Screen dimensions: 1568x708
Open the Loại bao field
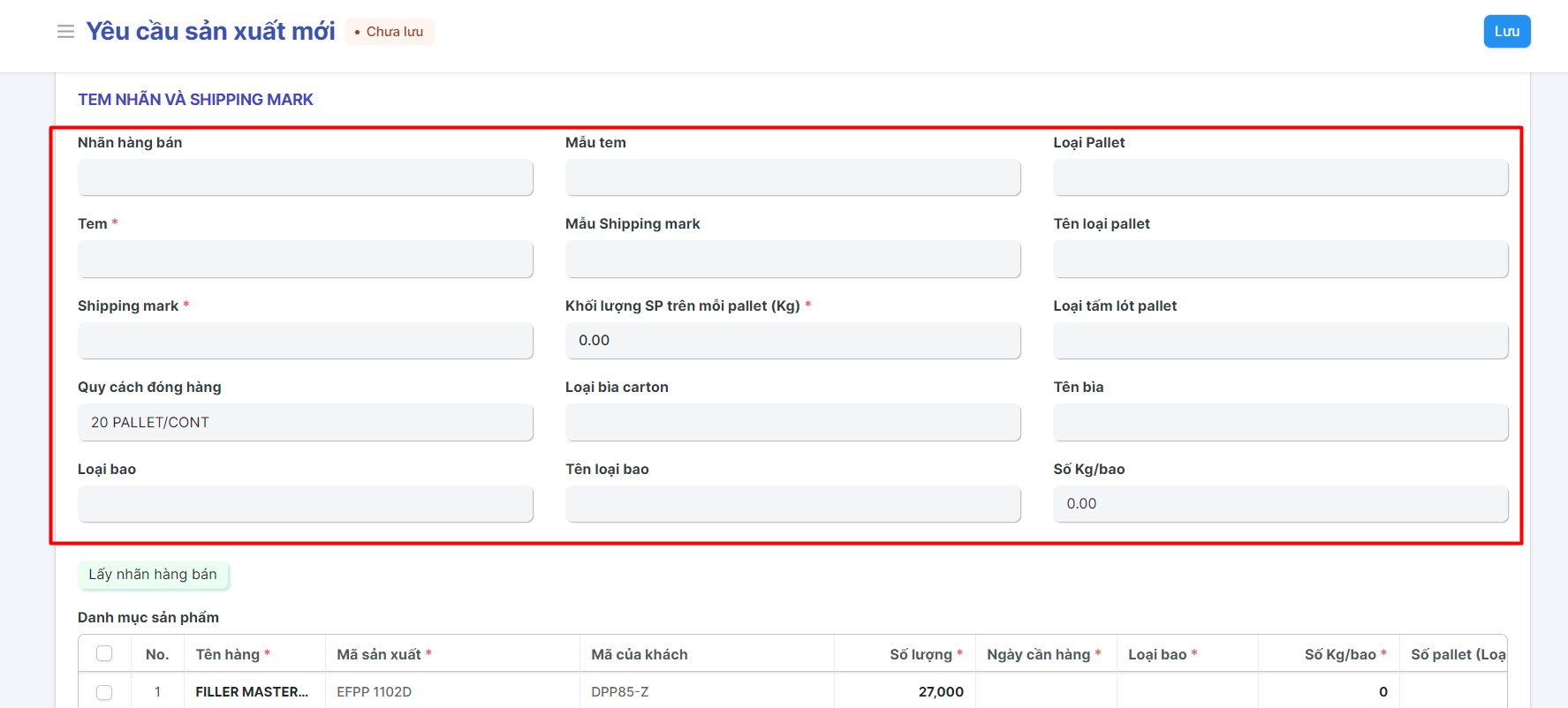click(305, 504)
